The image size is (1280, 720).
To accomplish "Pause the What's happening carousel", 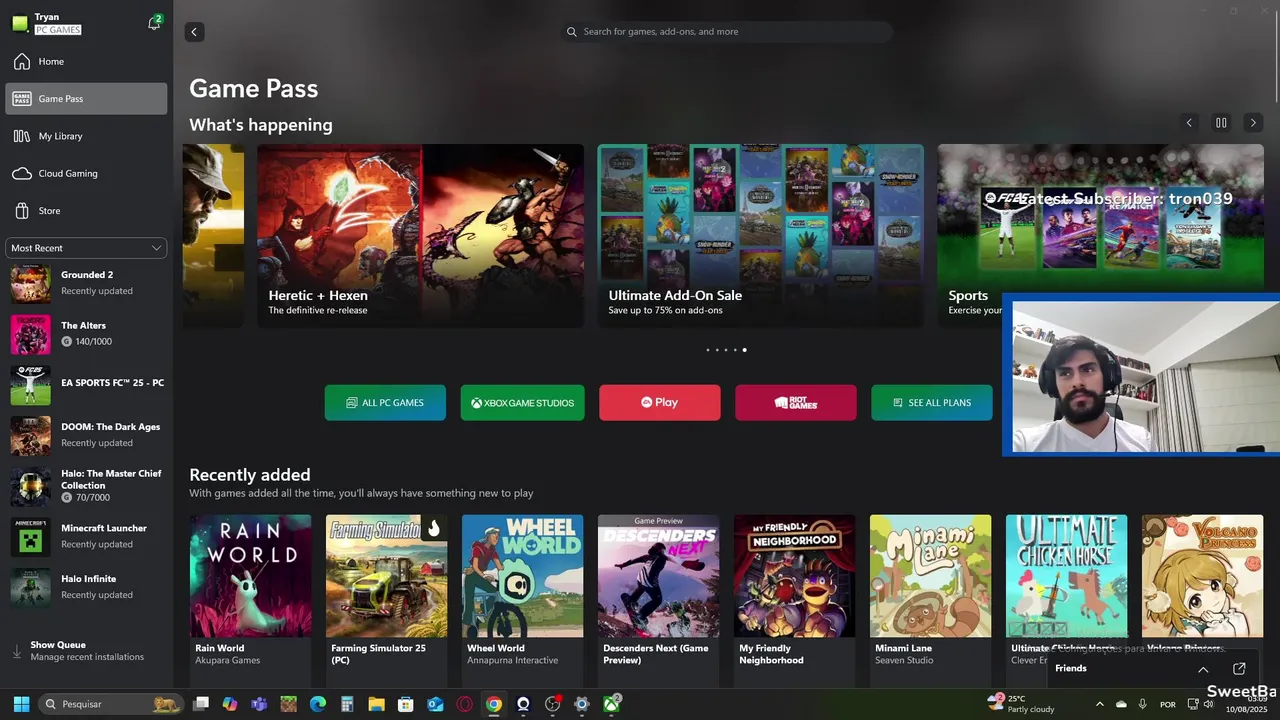I will (x=1221, y=123).
